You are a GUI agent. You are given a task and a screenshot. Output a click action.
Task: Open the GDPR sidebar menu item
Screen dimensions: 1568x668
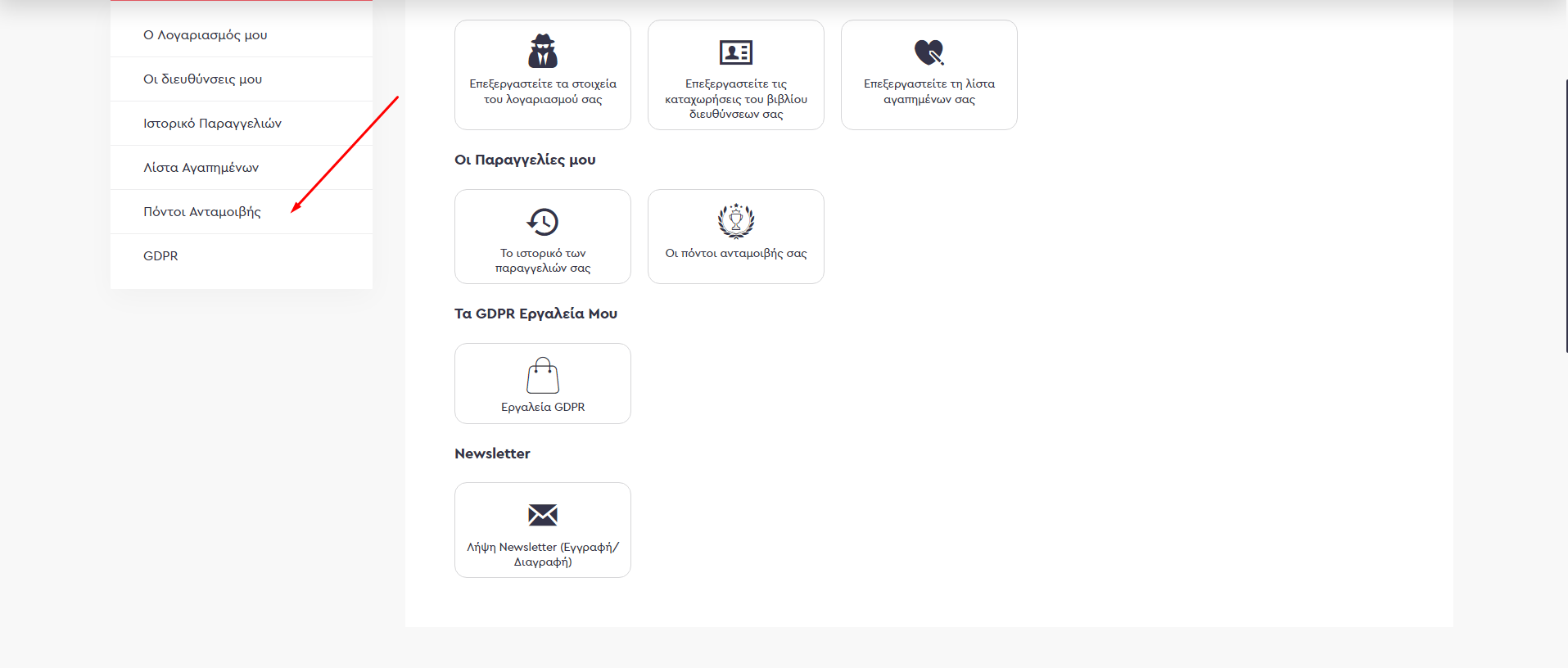tap(160, 256)
